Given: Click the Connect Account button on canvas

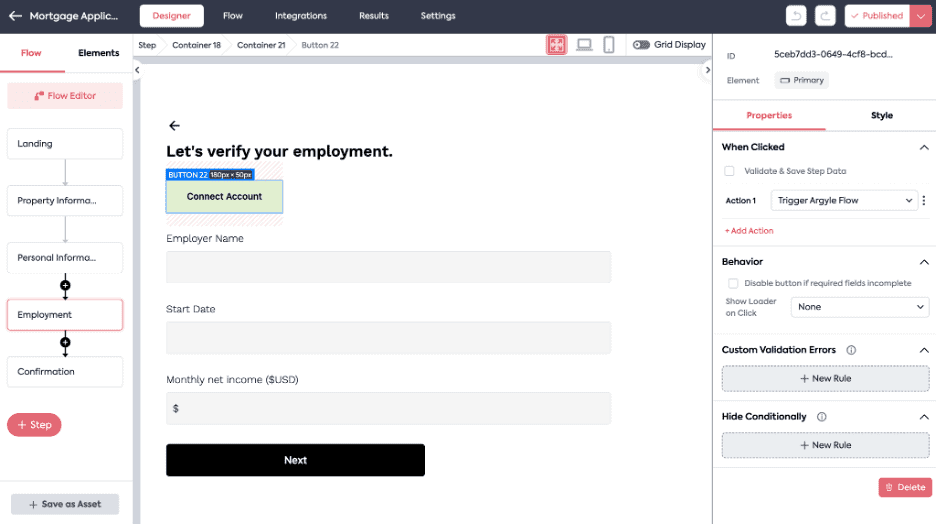Looking at the screenshot, I should point(224,197).
